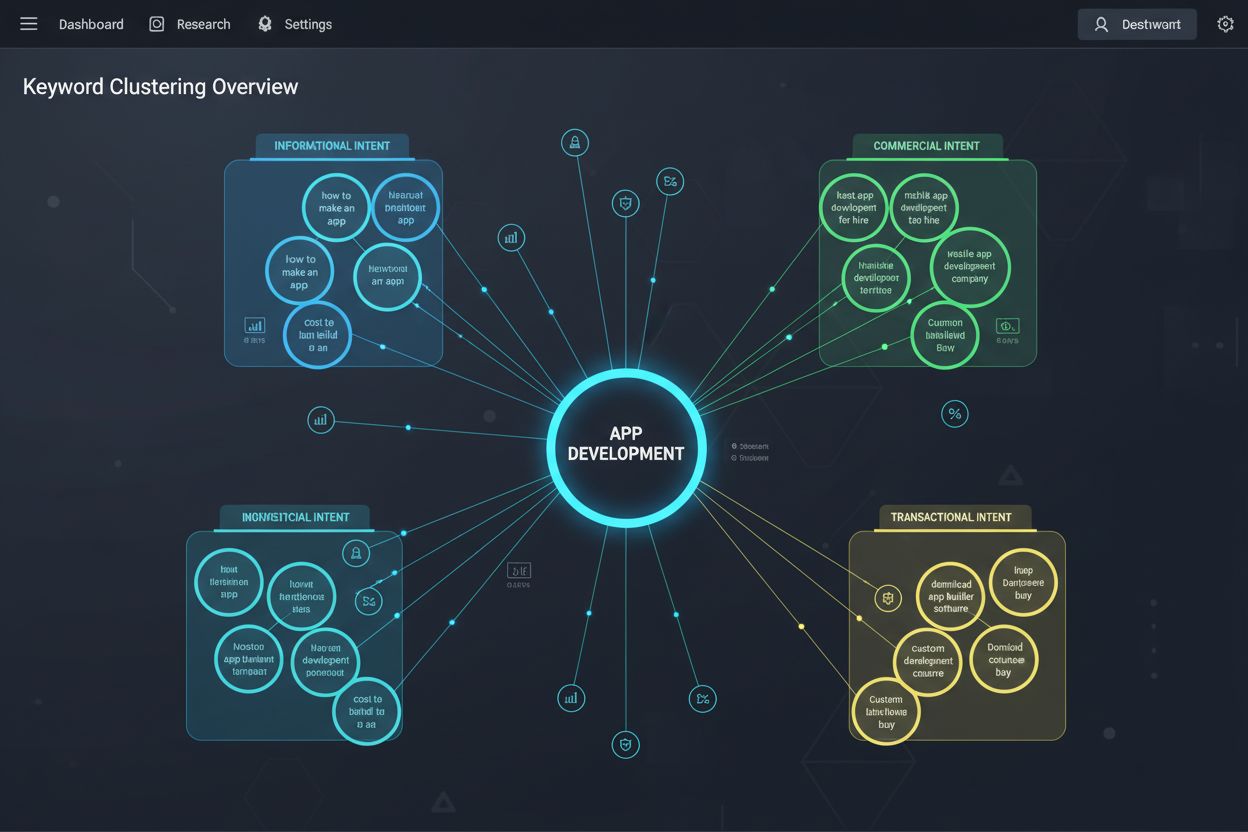Select the shield badge icon near the center node

pyautogui.click(x=626, y=203)
